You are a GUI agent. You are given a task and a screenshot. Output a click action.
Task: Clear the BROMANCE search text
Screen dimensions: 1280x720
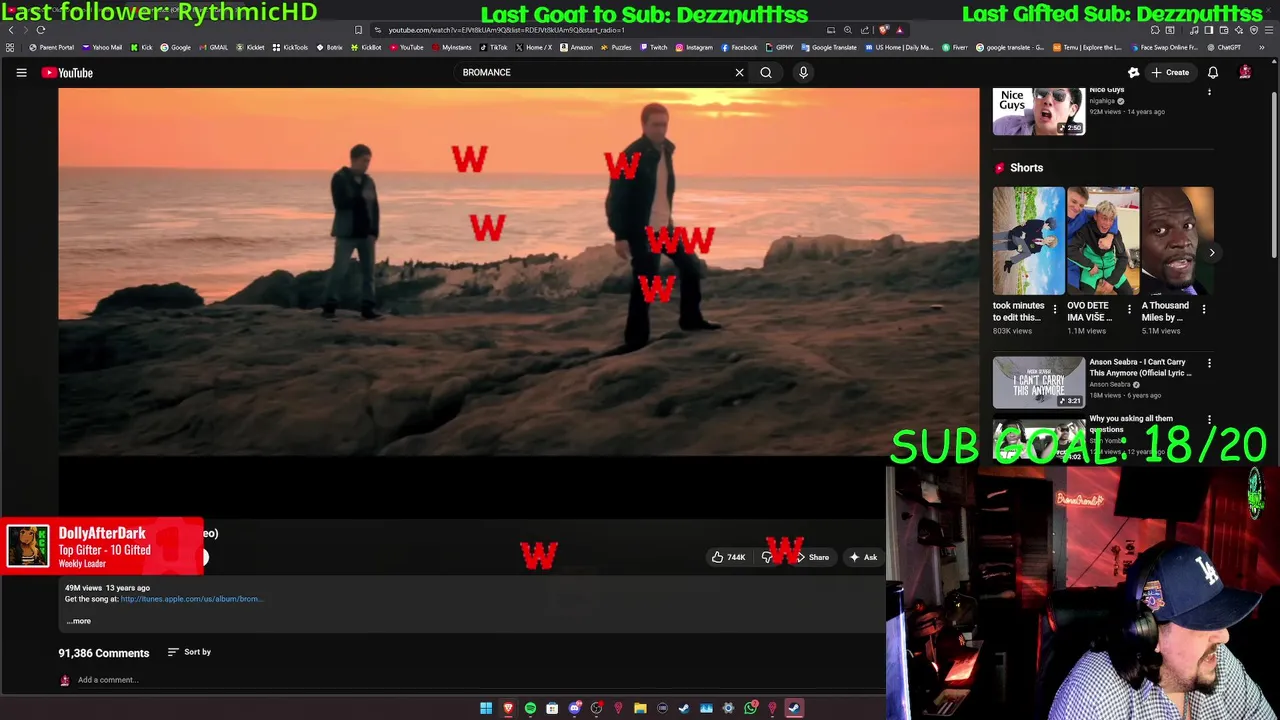[x=739, y=72]
